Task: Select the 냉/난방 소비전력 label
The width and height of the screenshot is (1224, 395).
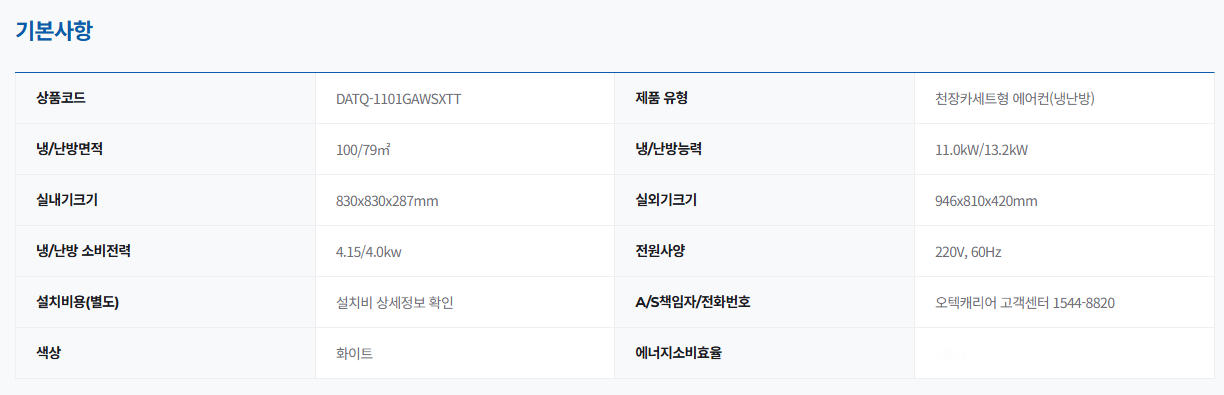Action: point(83,251)
